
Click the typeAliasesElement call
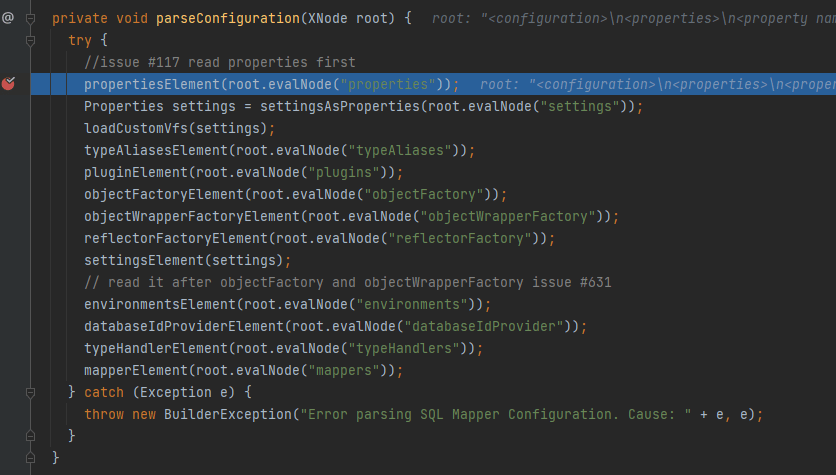pos(156,150)
